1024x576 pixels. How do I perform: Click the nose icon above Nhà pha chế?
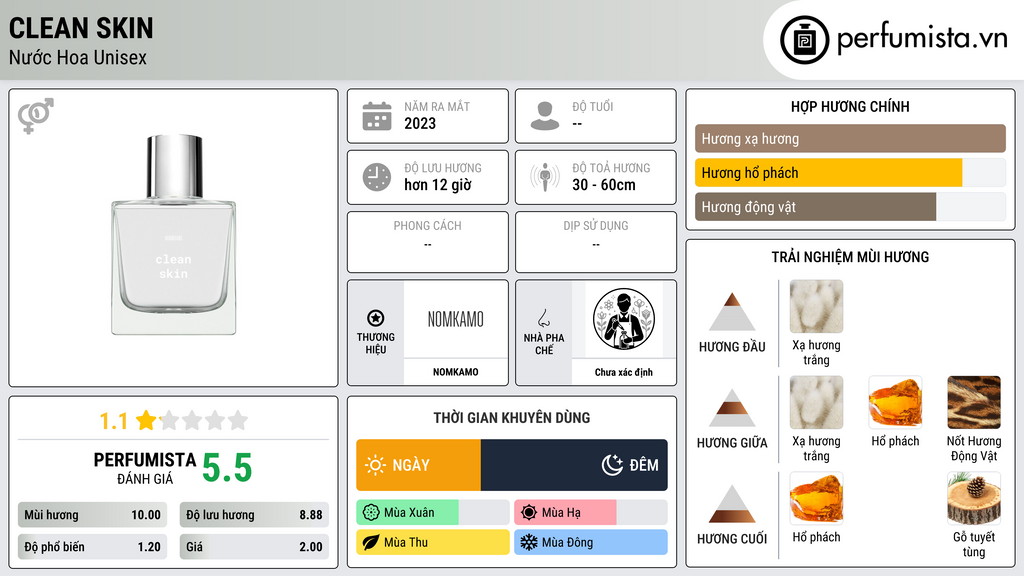(x=543, y=318)
